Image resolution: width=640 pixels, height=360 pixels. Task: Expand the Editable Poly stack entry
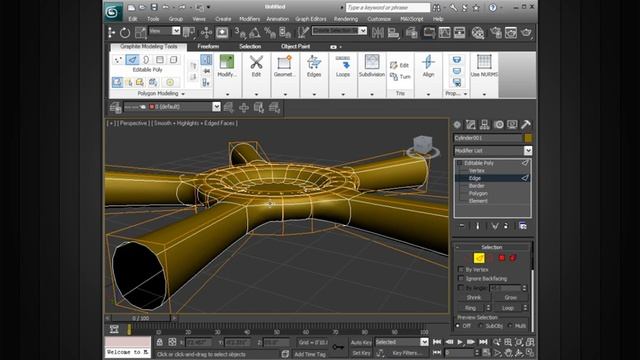460,163
